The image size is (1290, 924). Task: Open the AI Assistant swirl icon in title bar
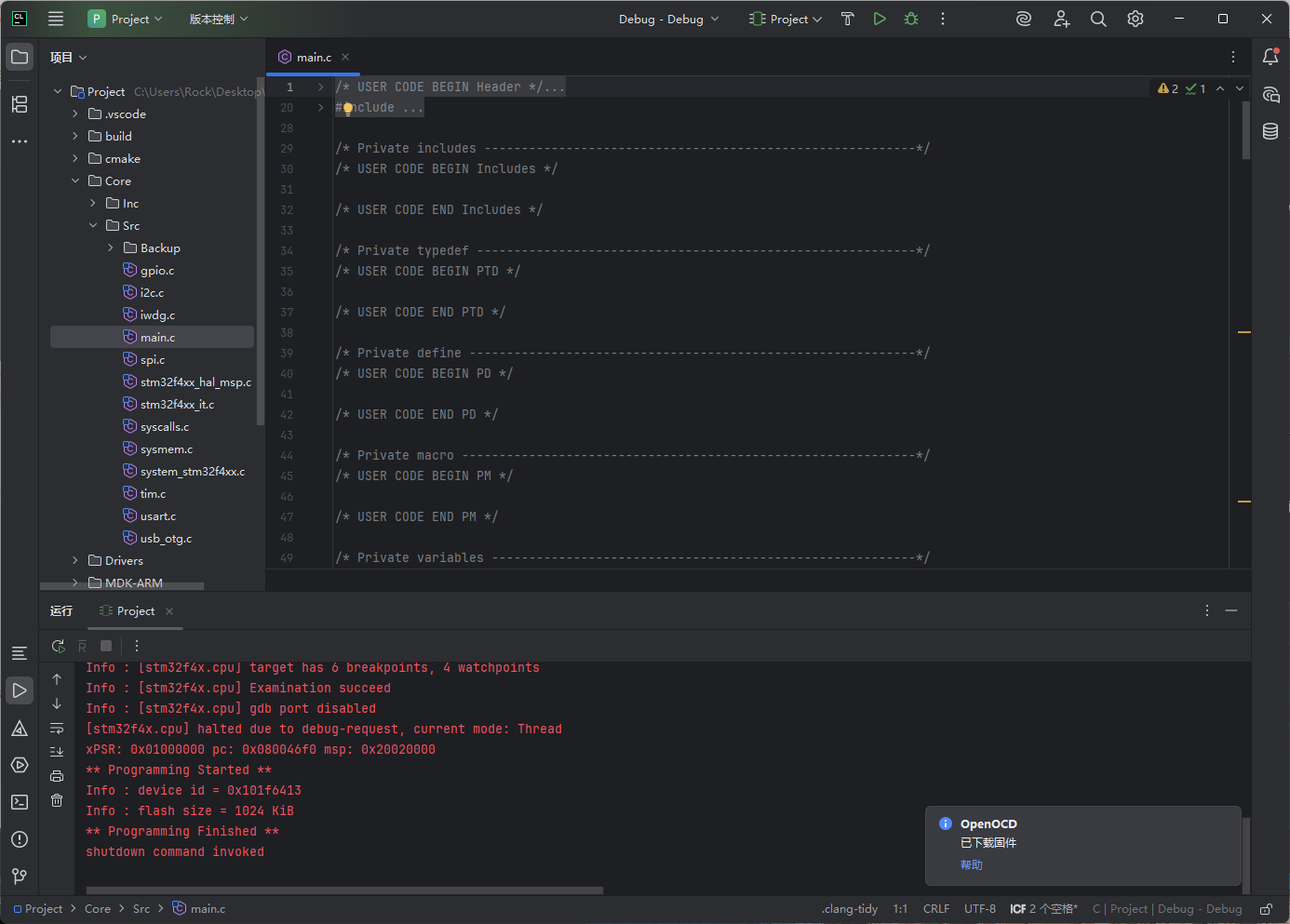(x=1024, y=19)
